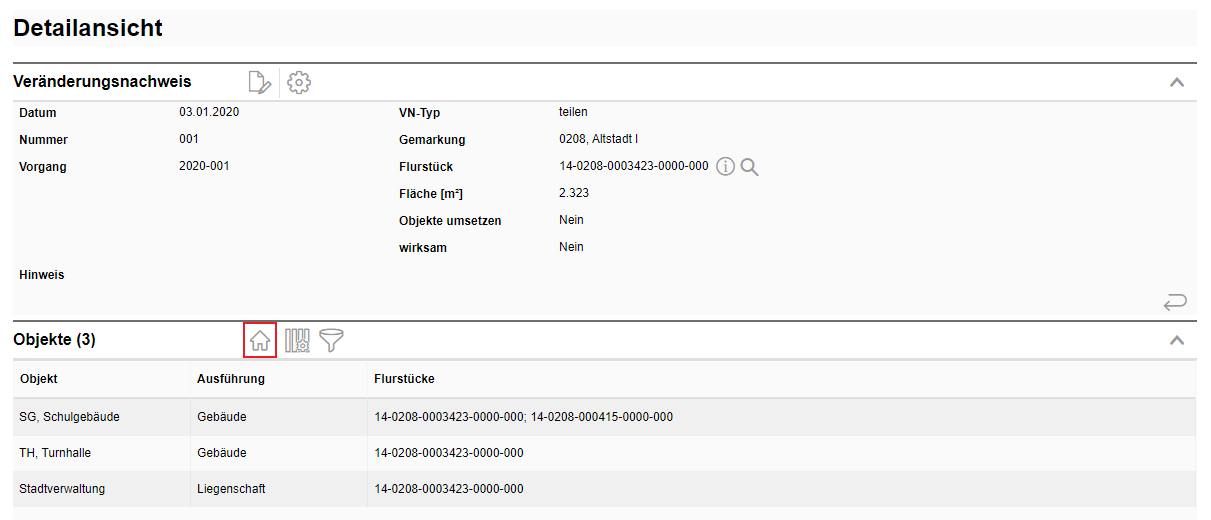Click the Flurstücke column header
Screen dimensions: 1211x520
tap(404, 379)
